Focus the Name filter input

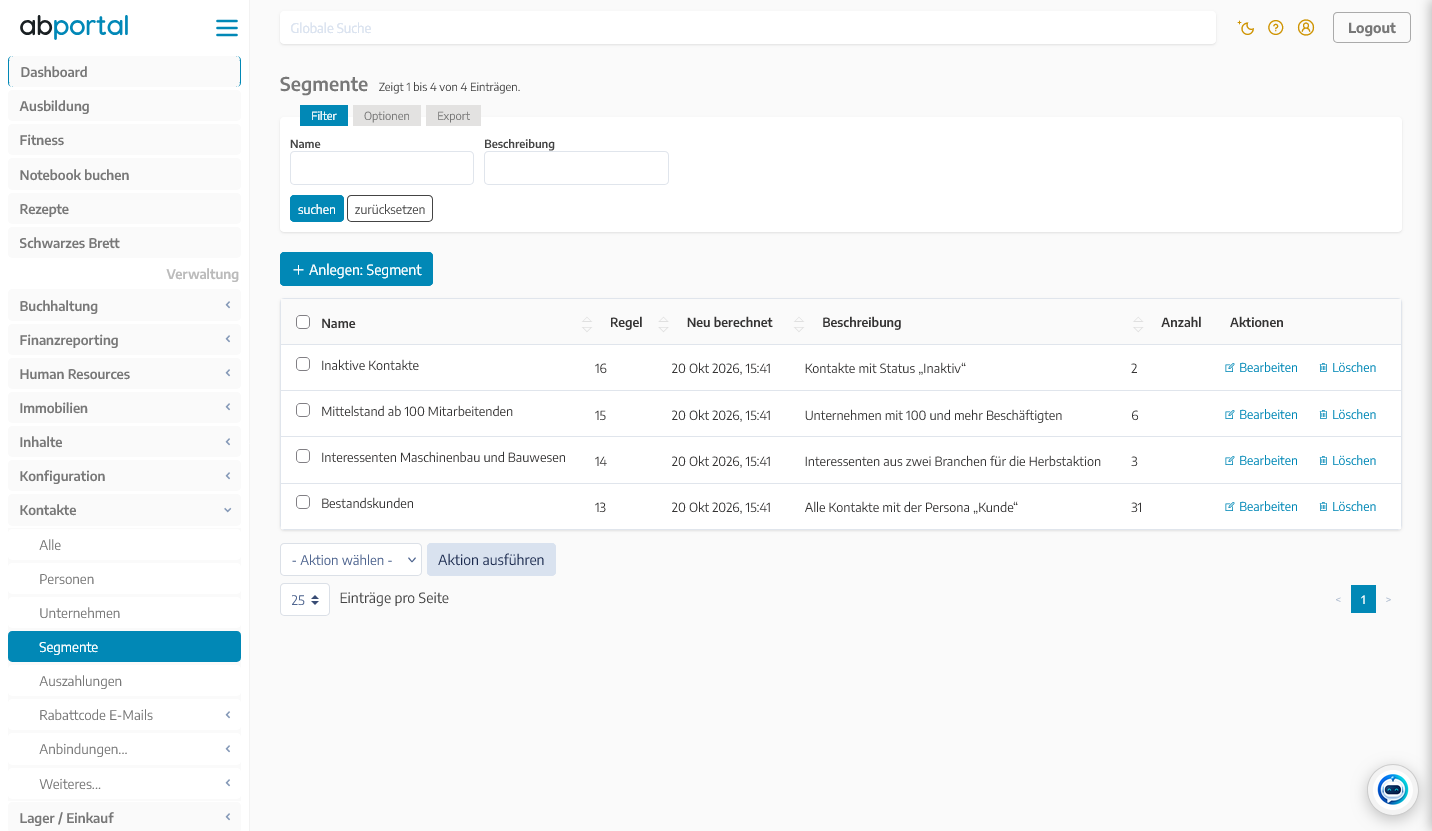pyautogui.click(x=382, y=168)
